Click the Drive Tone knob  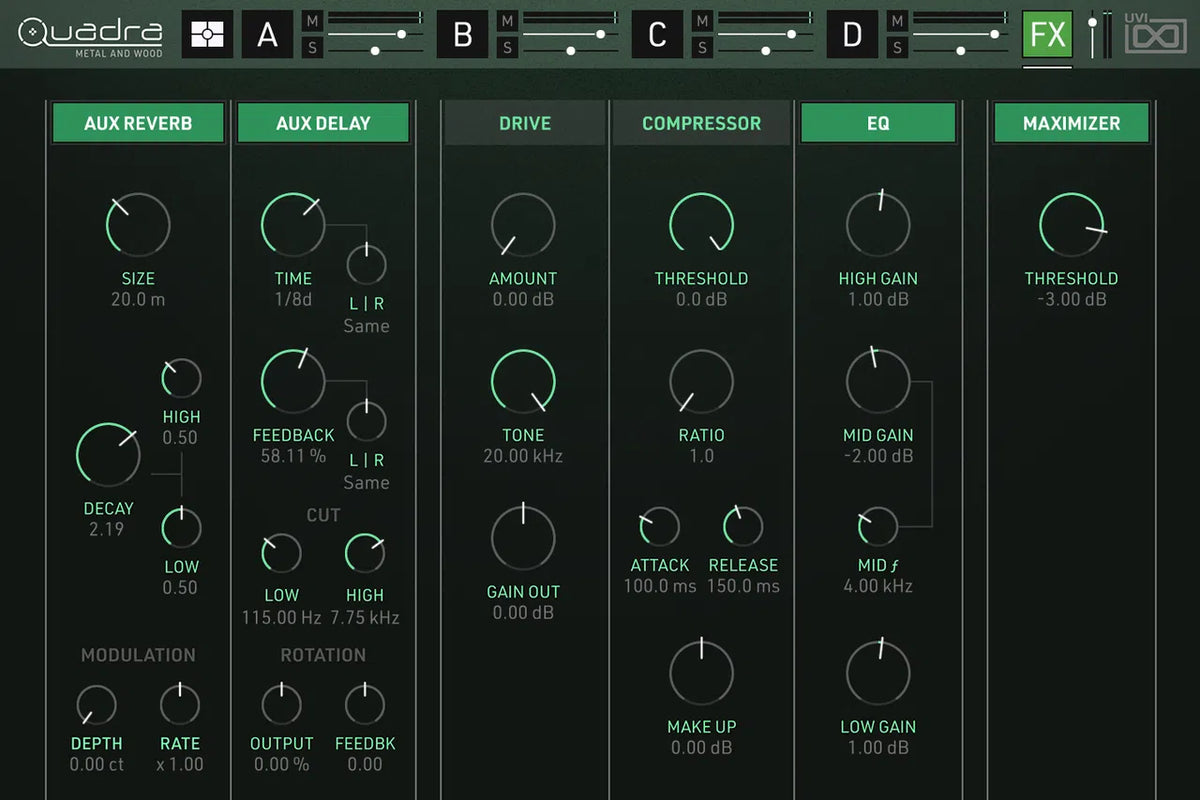coord(523,382)
